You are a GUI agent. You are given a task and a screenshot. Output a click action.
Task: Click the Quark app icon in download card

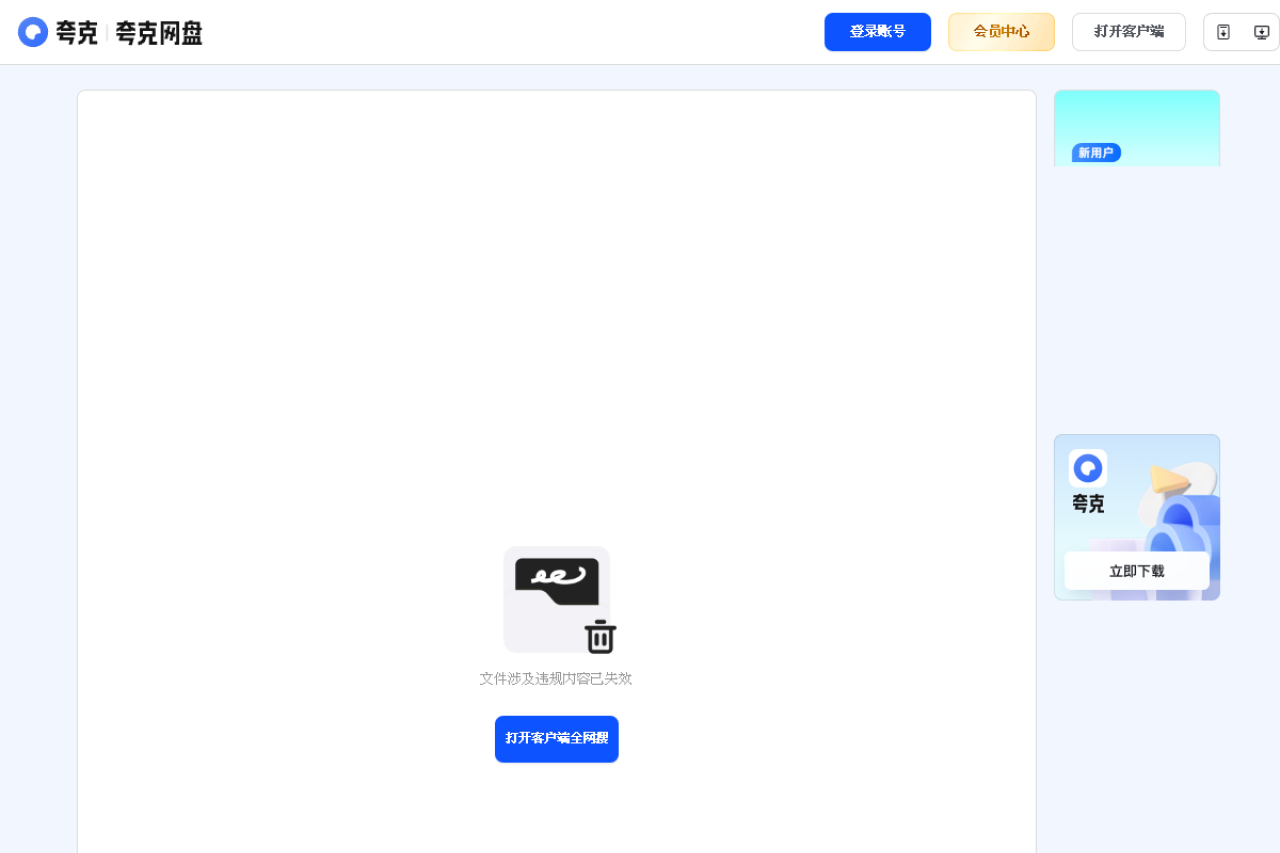[1087, 468]
